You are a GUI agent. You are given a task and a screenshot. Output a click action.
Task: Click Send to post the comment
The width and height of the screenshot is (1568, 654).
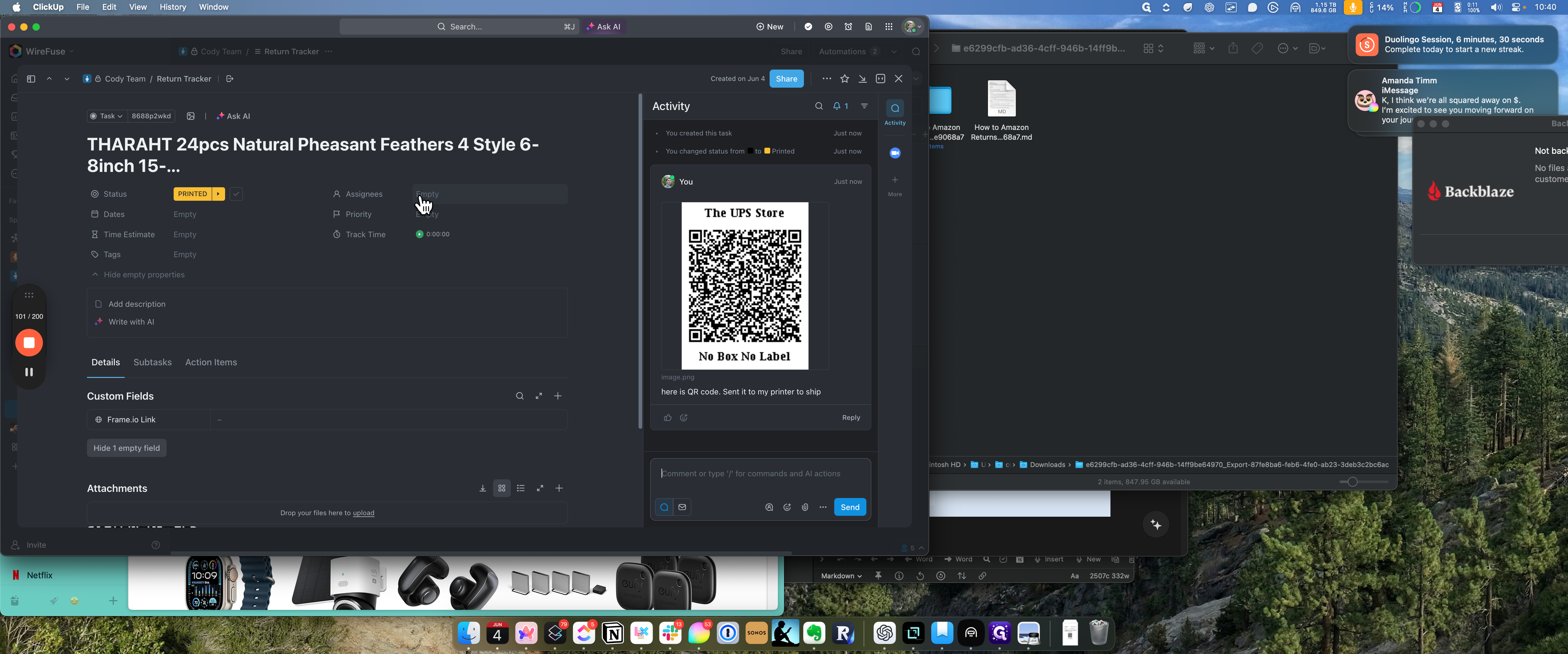[850, 507]
